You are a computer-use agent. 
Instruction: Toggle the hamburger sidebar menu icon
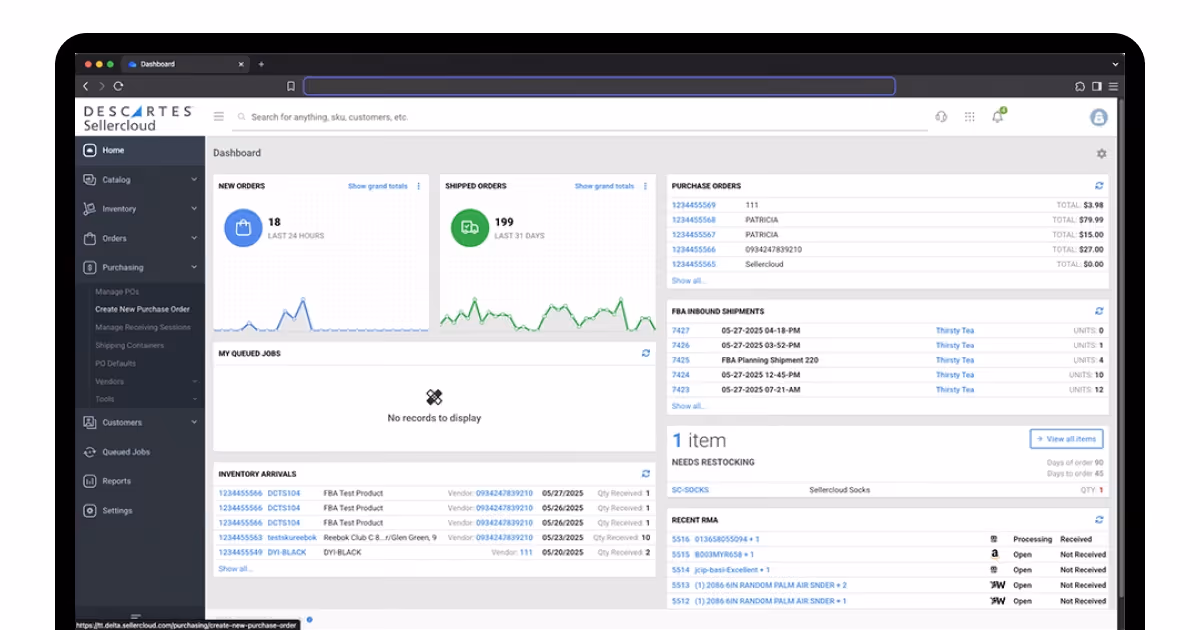[218, 117]
